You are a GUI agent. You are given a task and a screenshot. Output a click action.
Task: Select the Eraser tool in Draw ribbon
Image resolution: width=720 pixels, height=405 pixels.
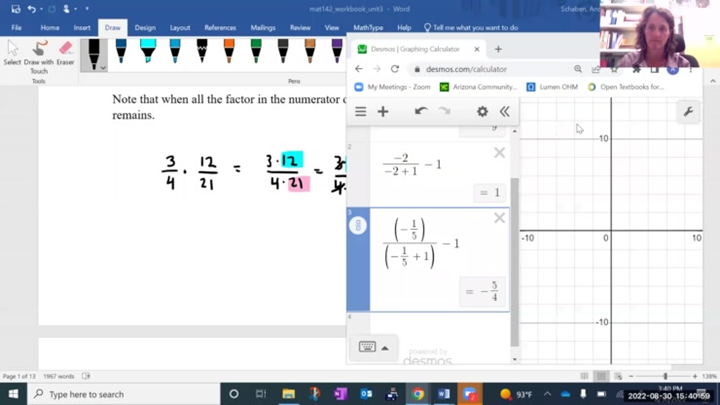pos(65,54)
